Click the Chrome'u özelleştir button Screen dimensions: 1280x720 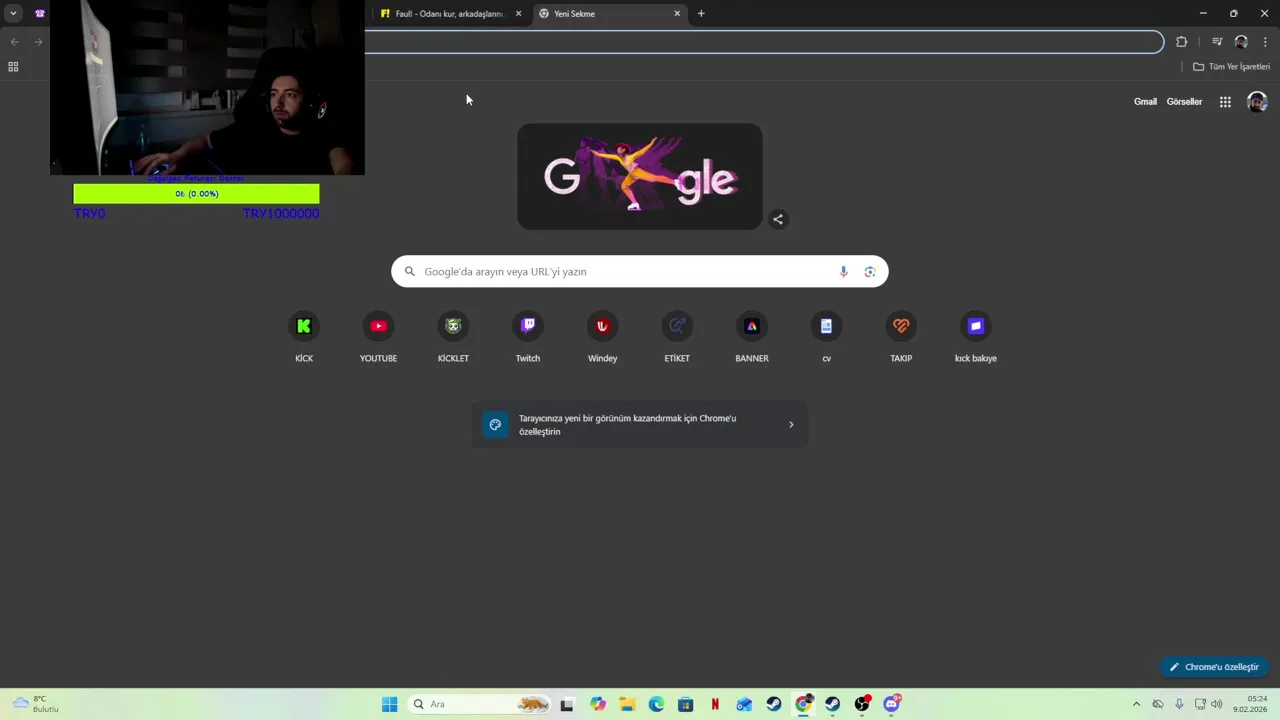click(x=1215, y=667)
